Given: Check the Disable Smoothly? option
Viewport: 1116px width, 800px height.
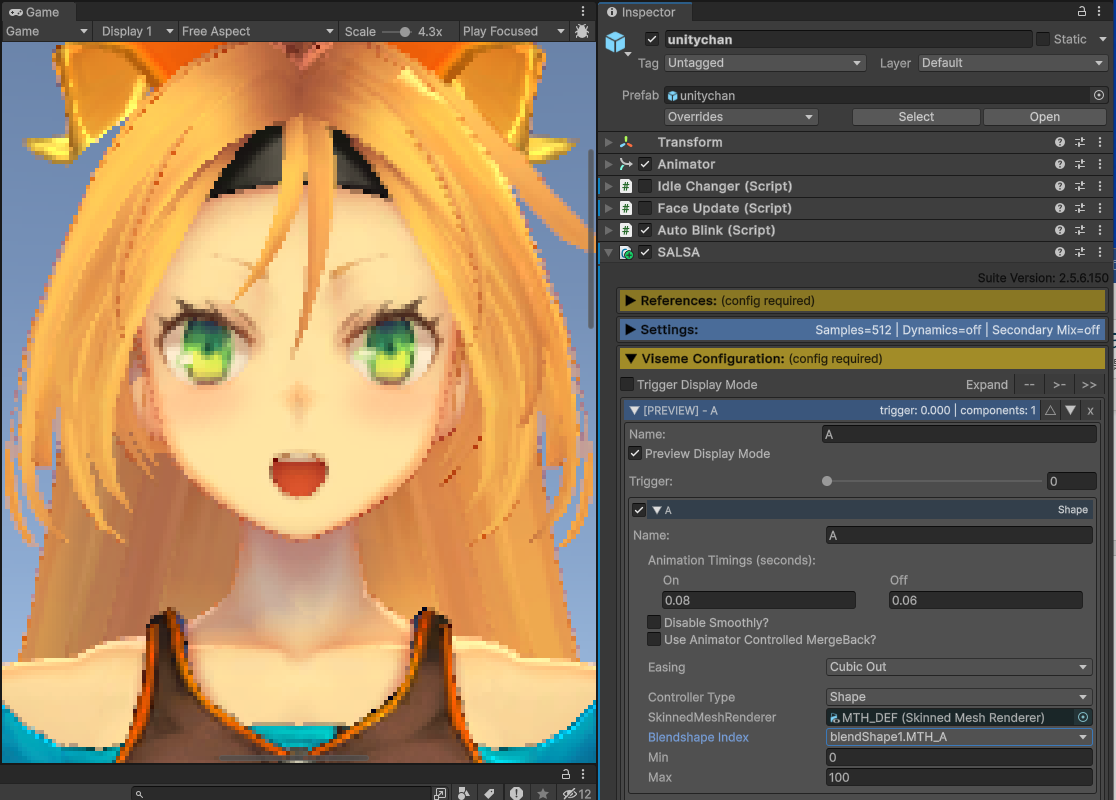Looking at the screenshot, I should [x=653, y=622].
